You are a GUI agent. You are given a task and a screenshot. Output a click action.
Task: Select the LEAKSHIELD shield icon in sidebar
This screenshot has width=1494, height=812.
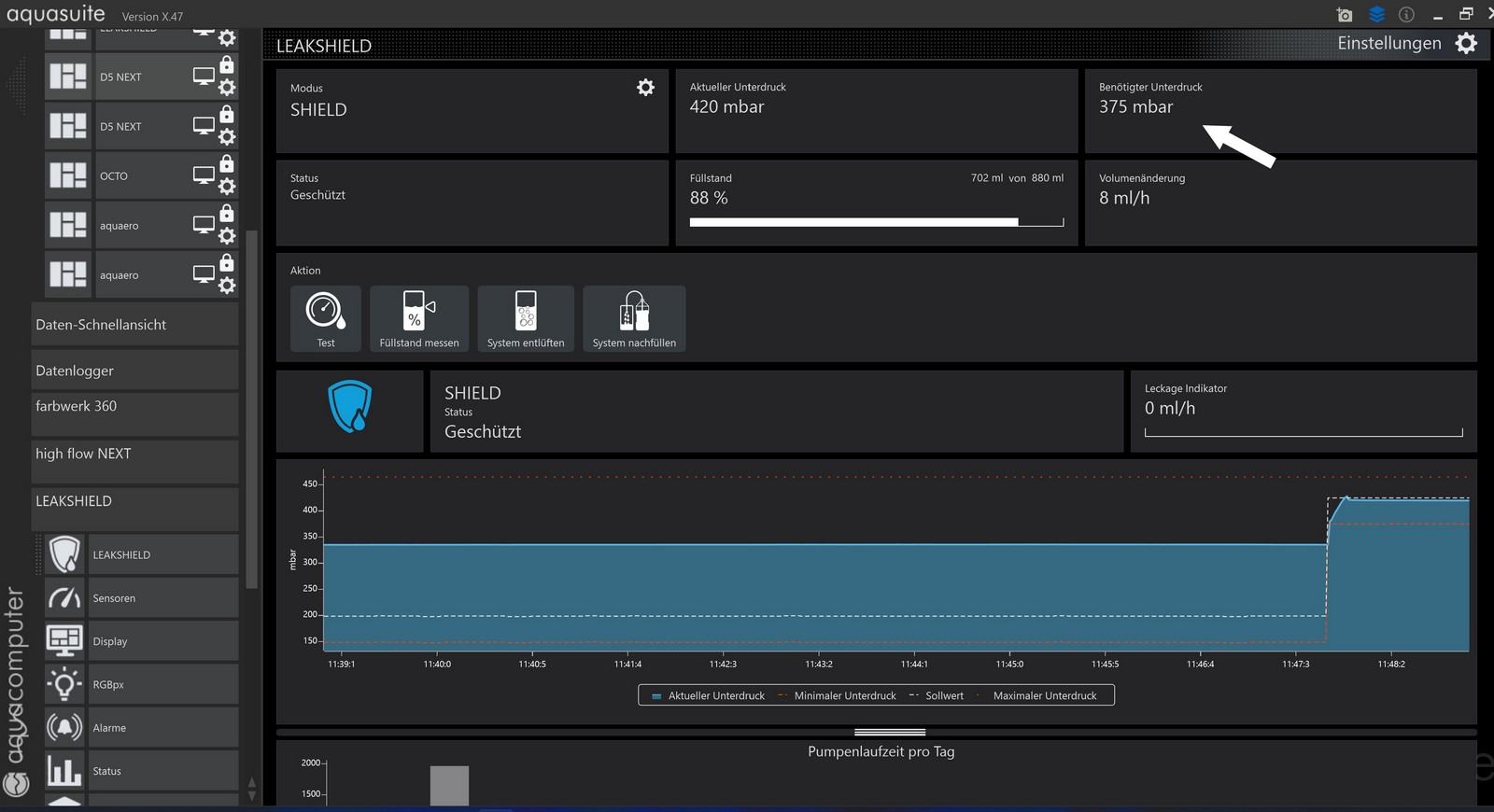64,554
